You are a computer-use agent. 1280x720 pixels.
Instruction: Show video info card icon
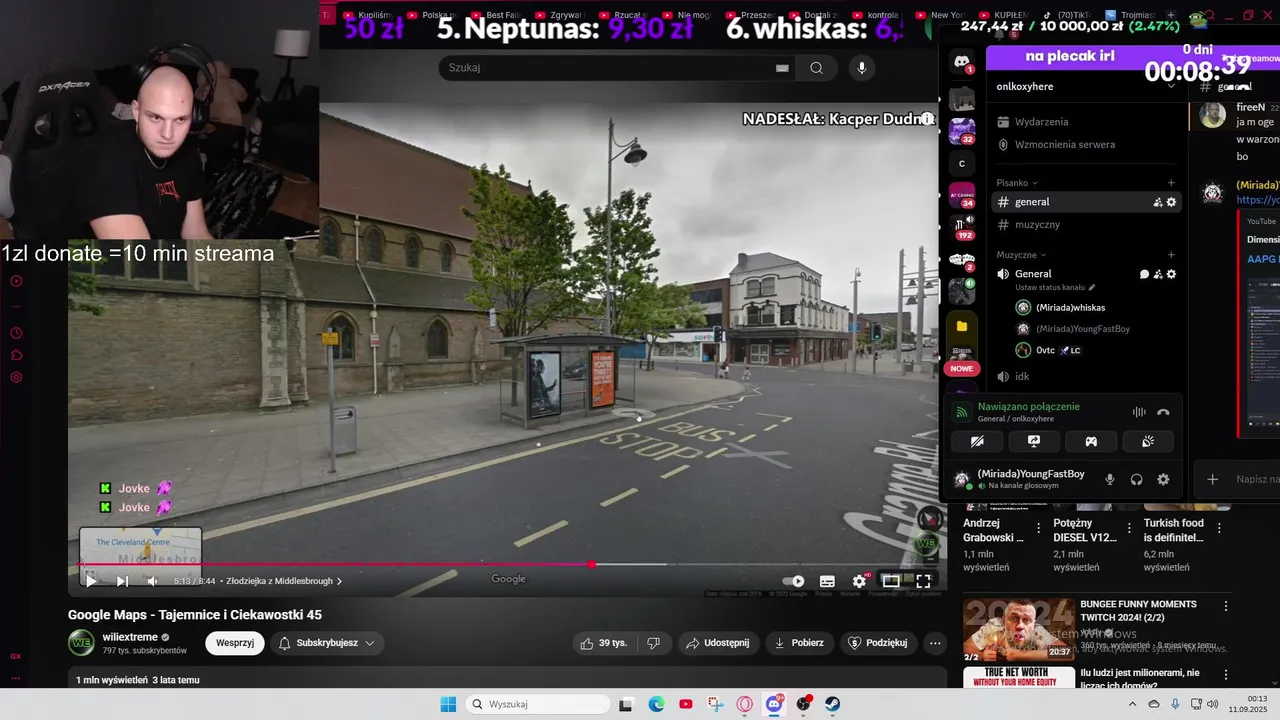point(927,119)
